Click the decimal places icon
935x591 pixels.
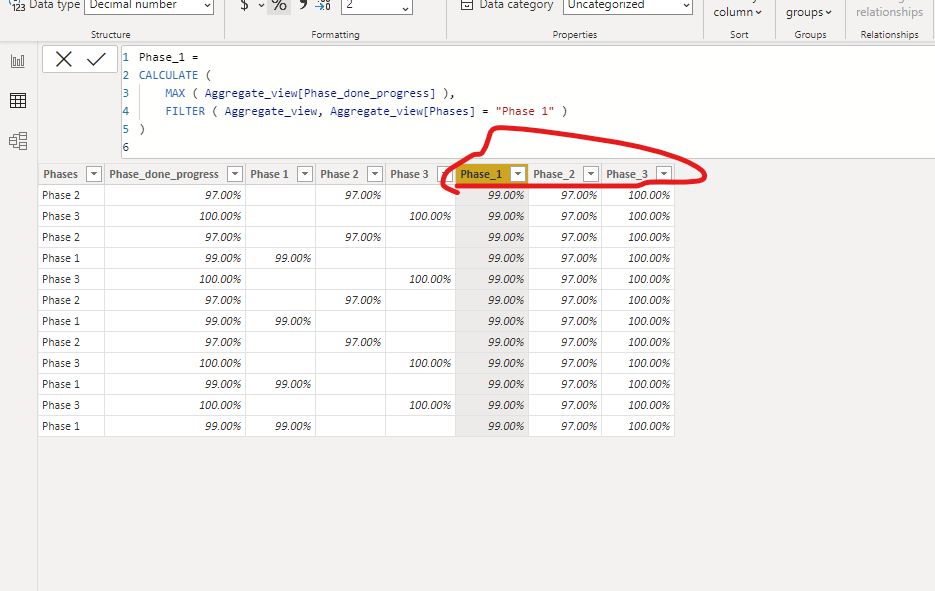click(323, 5)
